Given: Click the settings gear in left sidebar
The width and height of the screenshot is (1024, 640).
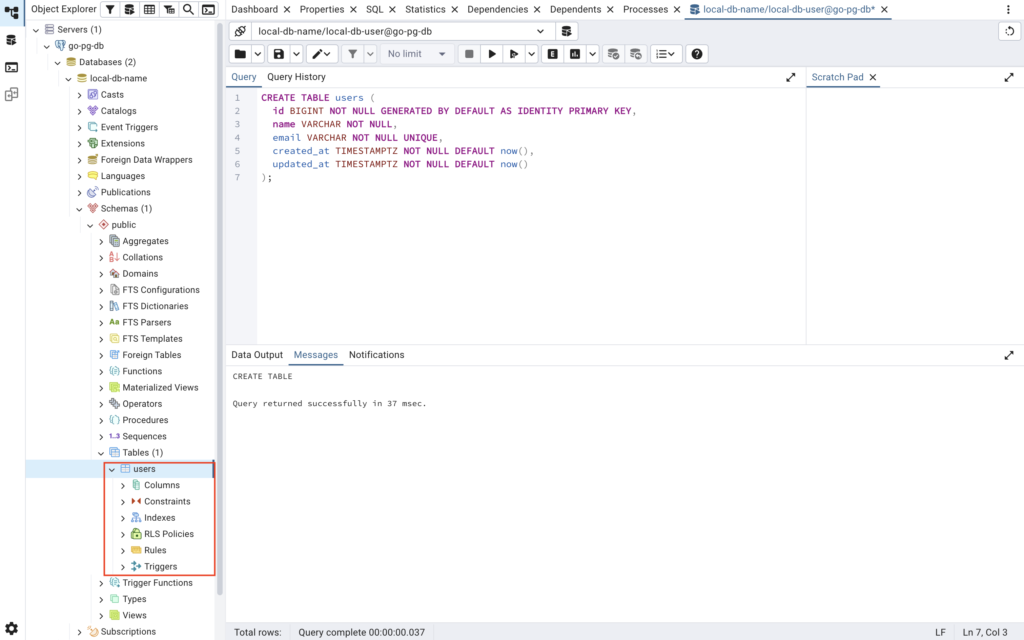Looking at the screenshot, I should click(11, 628).
